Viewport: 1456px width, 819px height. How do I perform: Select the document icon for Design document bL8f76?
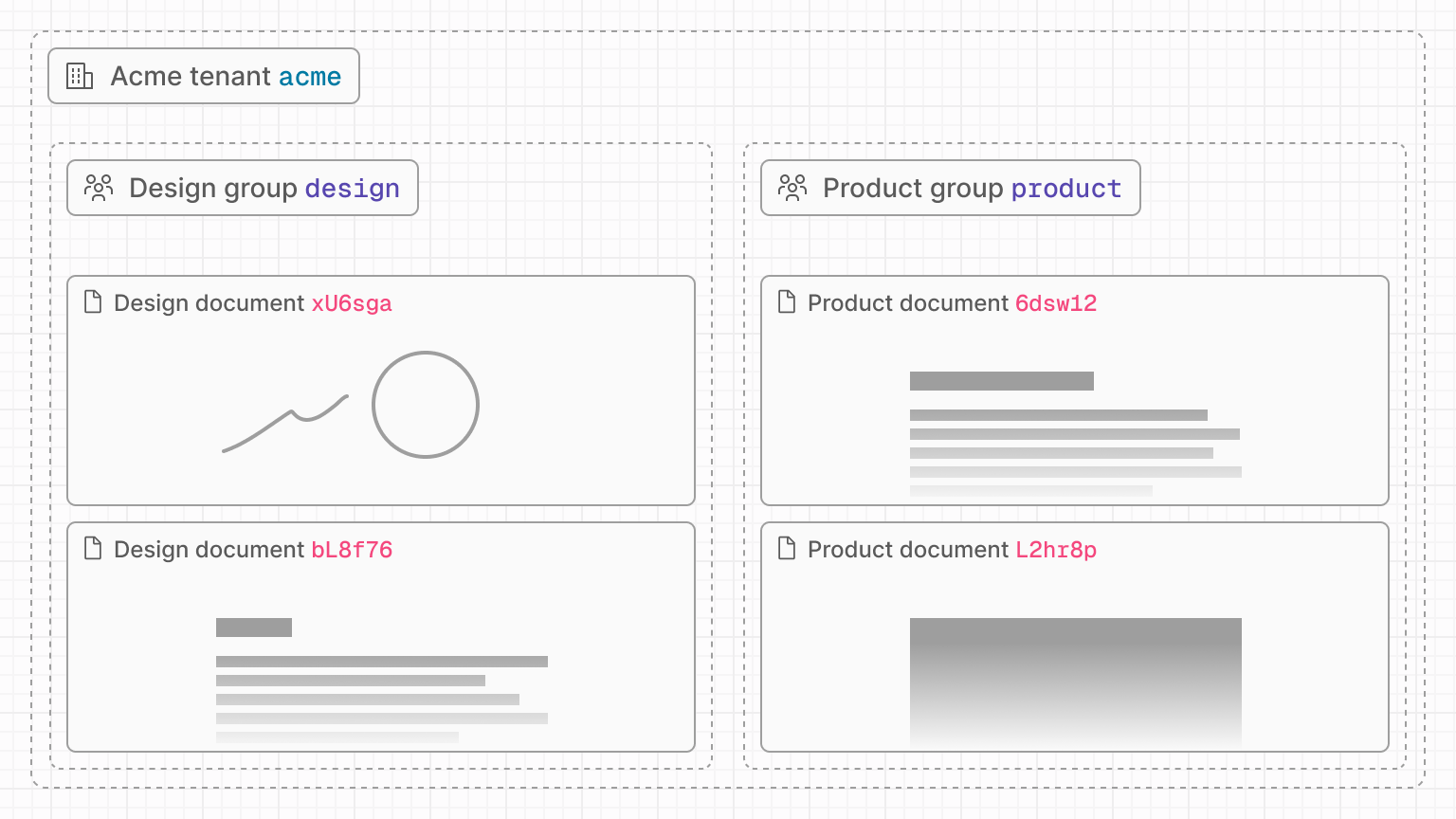(x=93, y=549)
